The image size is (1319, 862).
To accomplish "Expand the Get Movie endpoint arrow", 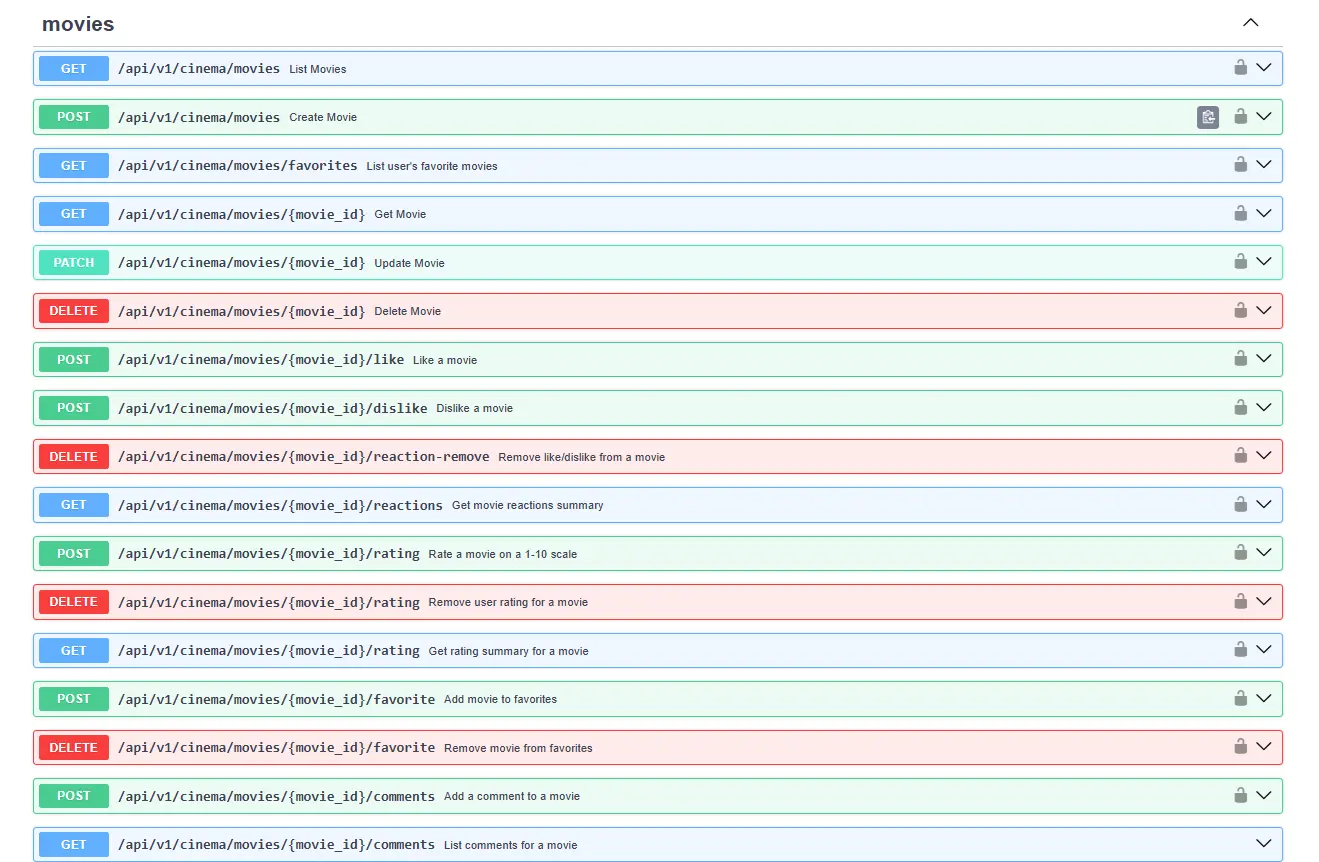I will click(x=1264, y=213).
